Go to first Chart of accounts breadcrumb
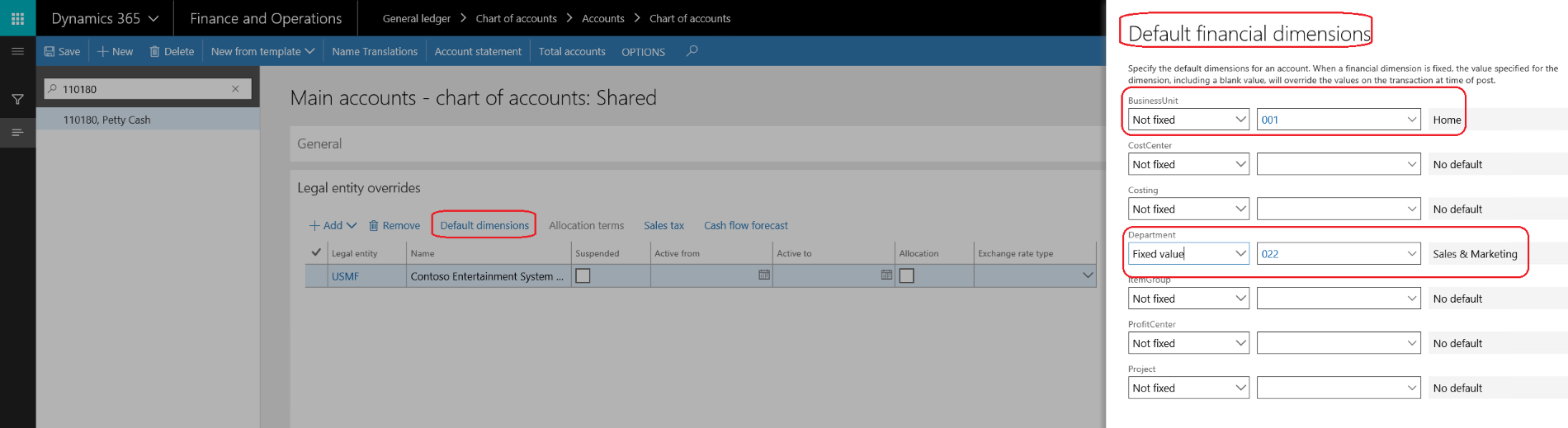The width and height of the screenshot is (1568, 428). (x=516, y=18)
